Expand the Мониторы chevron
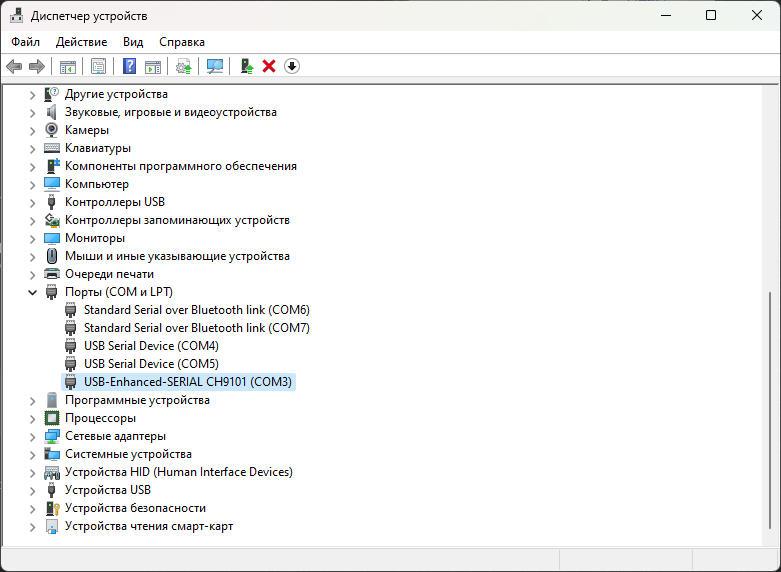781x572 pixels. pos(32,239)
